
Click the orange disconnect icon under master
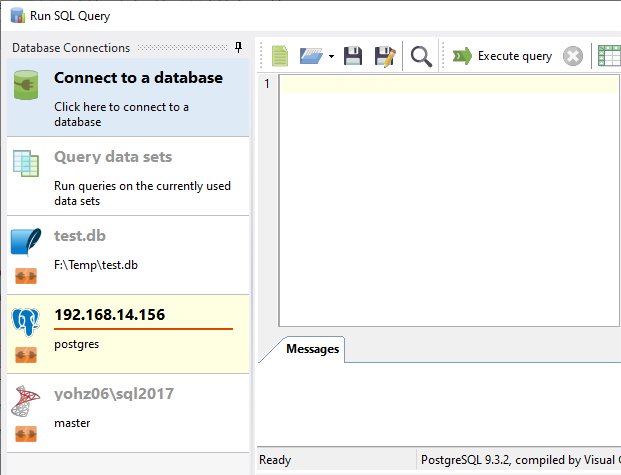click(x=26, y=434)
